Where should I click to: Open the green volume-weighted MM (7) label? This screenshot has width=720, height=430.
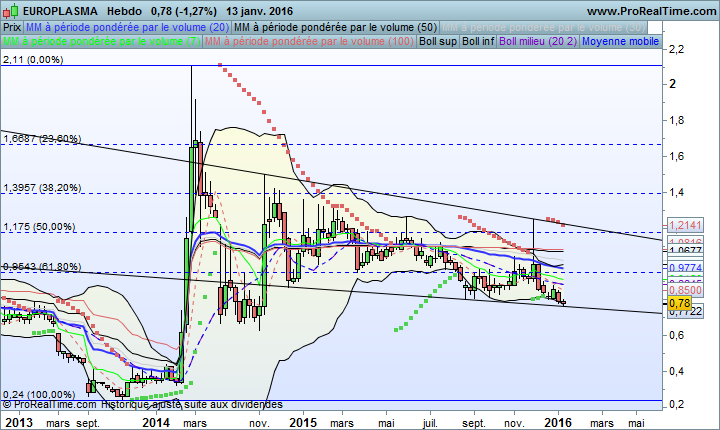click(101, 41)
